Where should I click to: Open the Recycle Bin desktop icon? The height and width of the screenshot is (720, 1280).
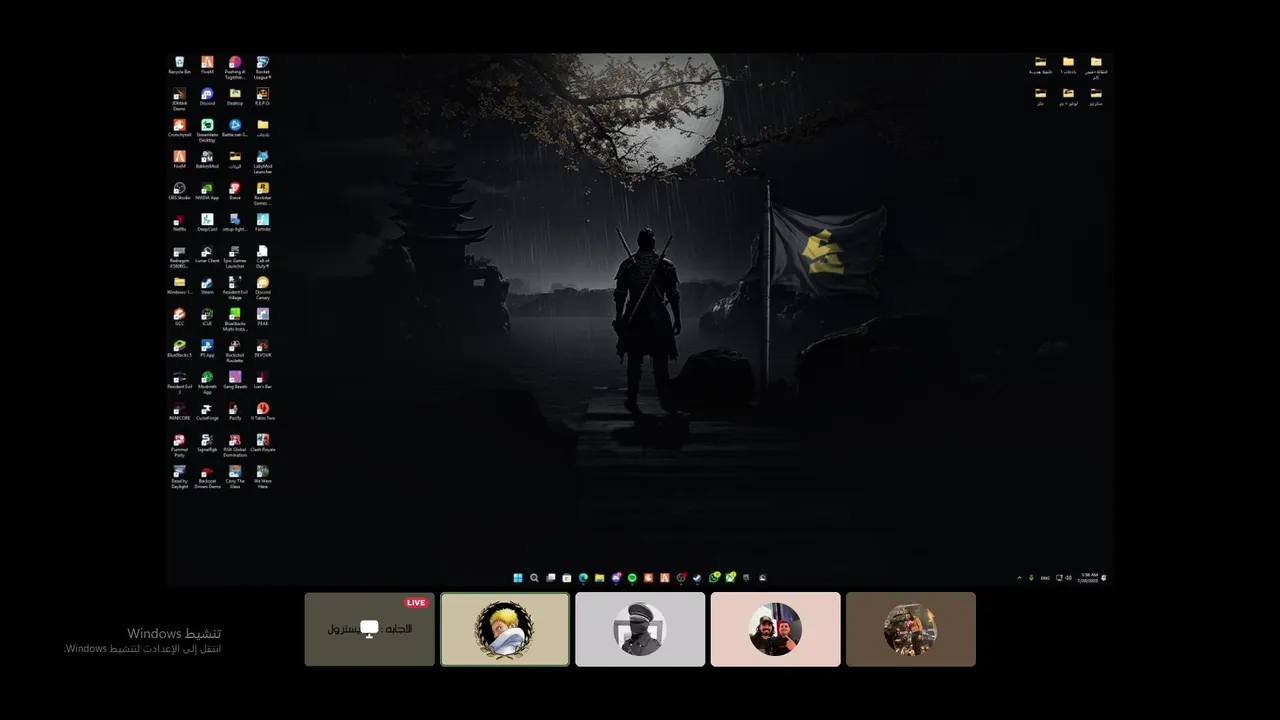coord(179,65)
